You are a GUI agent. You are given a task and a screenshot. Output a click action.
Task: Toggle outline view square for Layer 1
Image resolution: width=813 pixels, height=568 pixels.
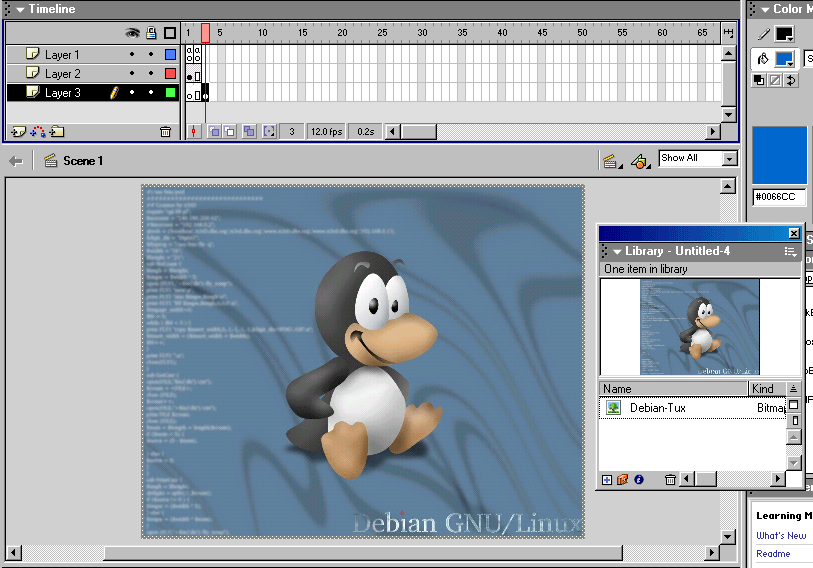pos(170,55)
